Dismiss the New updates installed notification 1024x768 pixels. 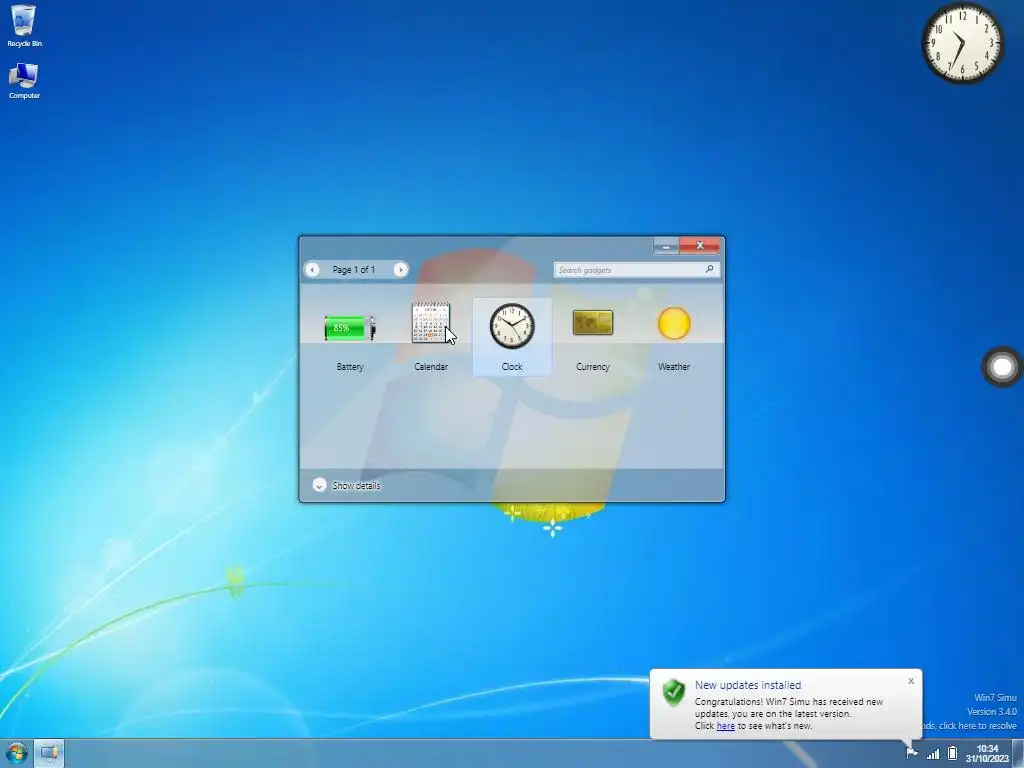coord(911,681)
